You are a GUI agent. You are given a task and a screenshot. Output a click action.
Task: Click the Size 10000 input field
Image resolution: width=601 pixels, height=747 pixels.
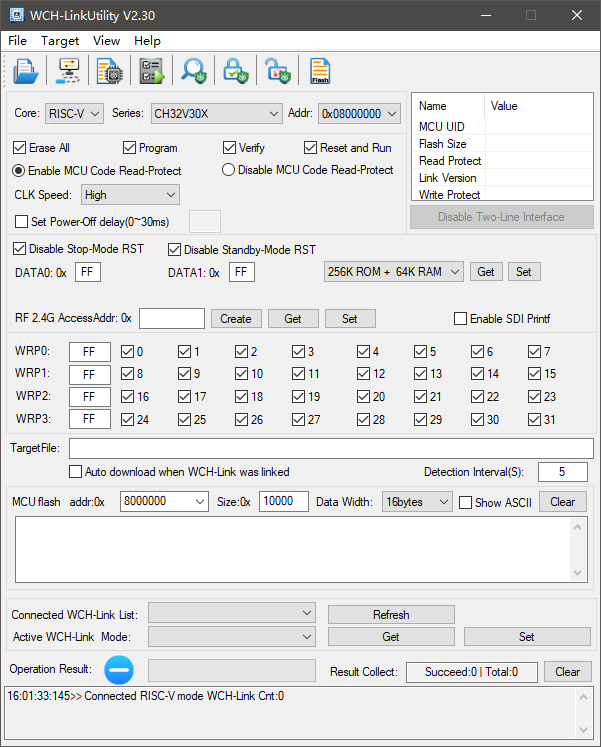[x=284, y=501]
